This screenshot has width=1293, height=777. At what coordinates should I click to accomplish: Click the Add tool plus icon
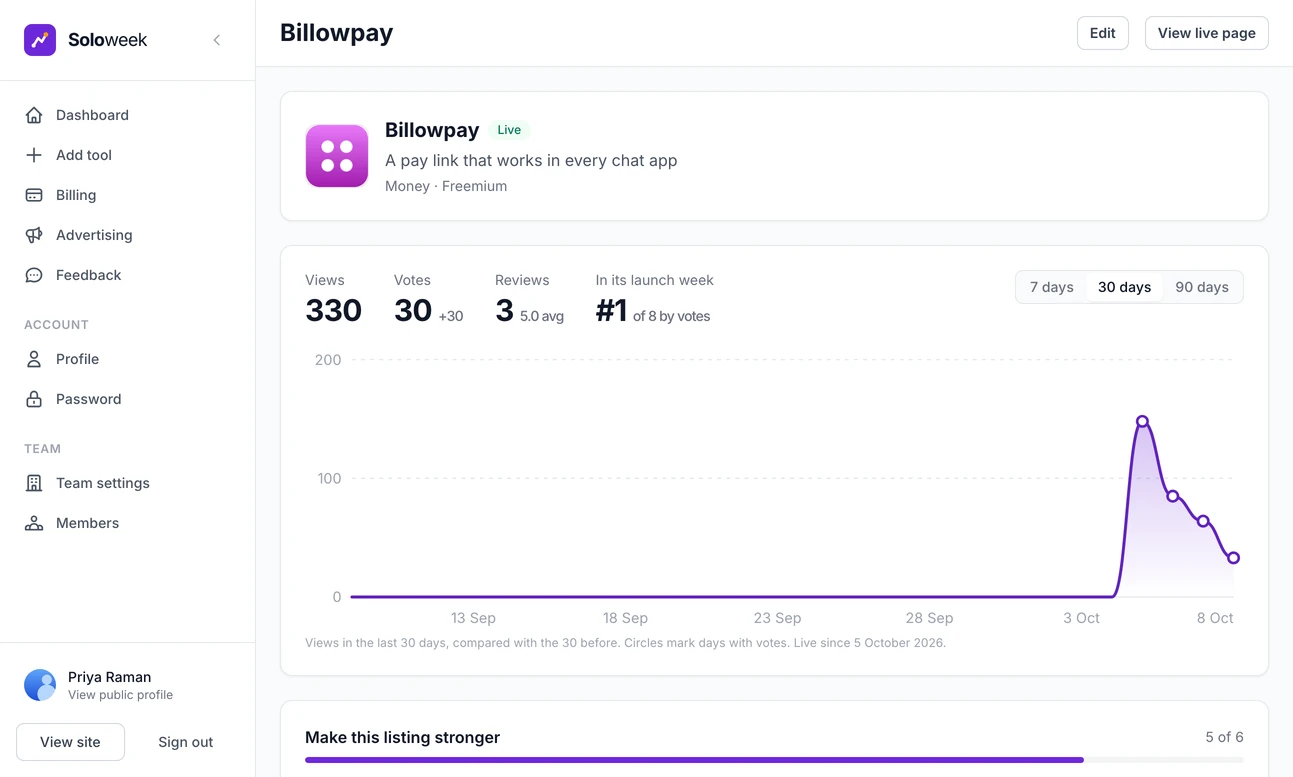pyautogui.click(x=34, y=155)
